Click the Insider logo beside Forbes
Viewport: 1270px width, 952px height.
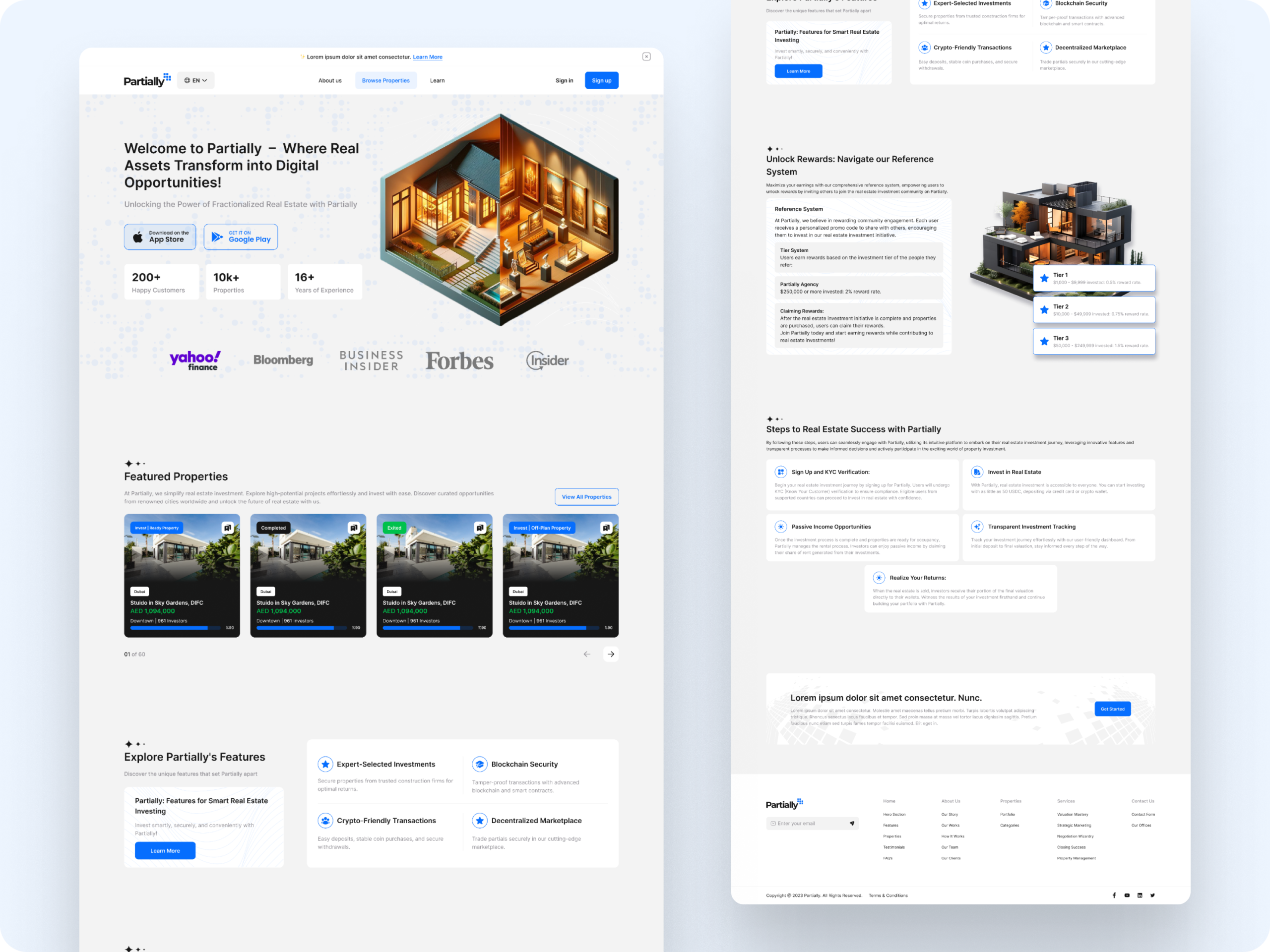click(x=548, y=360)
